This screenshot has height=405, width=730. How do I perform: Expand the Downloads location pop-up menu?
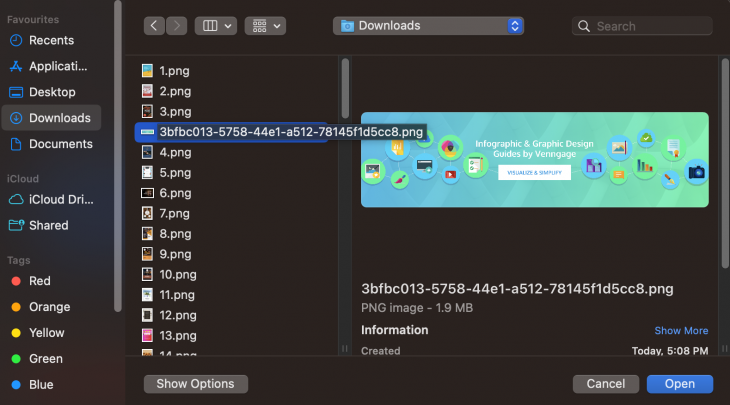click(429, 26)
